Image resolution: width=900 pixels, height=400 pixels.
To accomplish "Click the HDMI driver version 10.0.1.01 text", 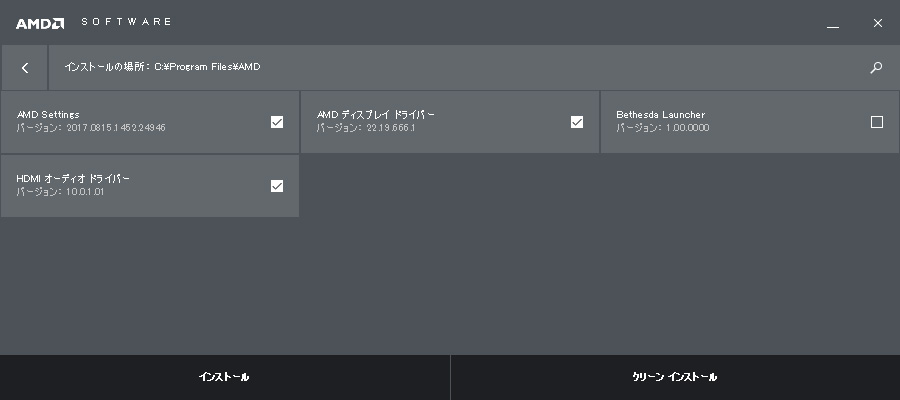I will (60, 191).
